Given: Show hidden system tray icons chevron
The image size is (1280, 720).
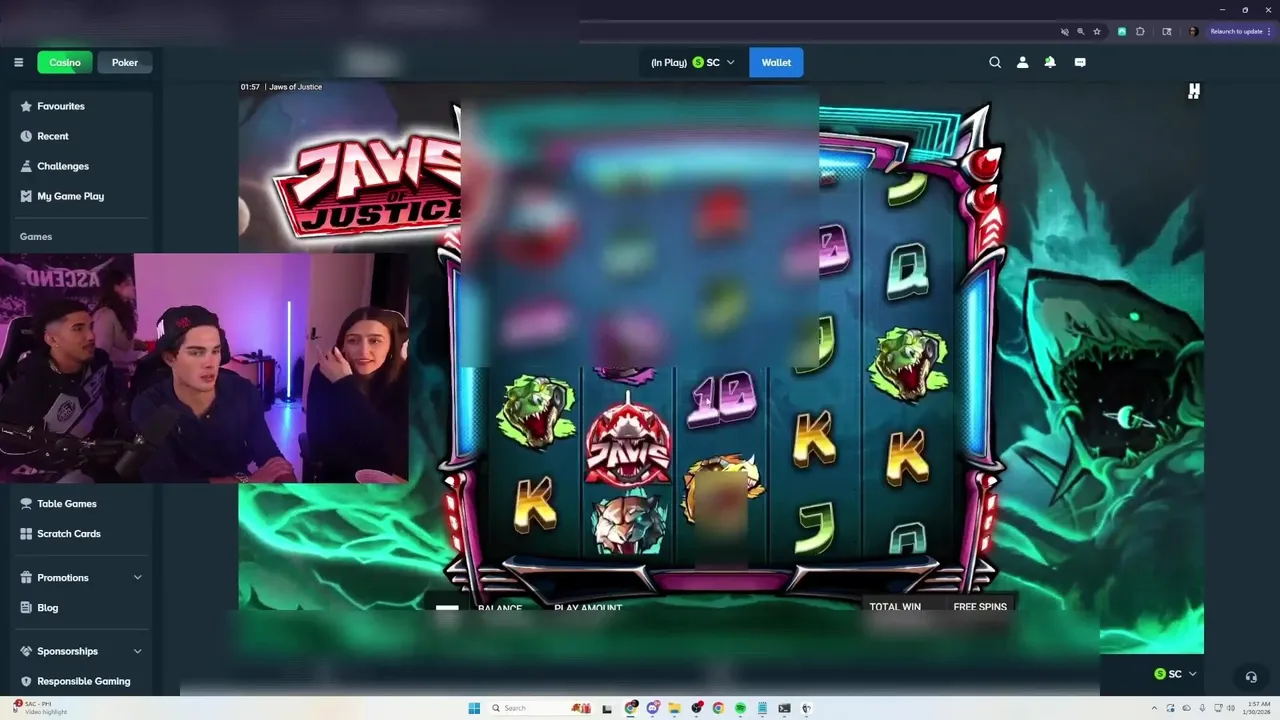Looking at the screenshot, I should click(x=1153, y=708).
